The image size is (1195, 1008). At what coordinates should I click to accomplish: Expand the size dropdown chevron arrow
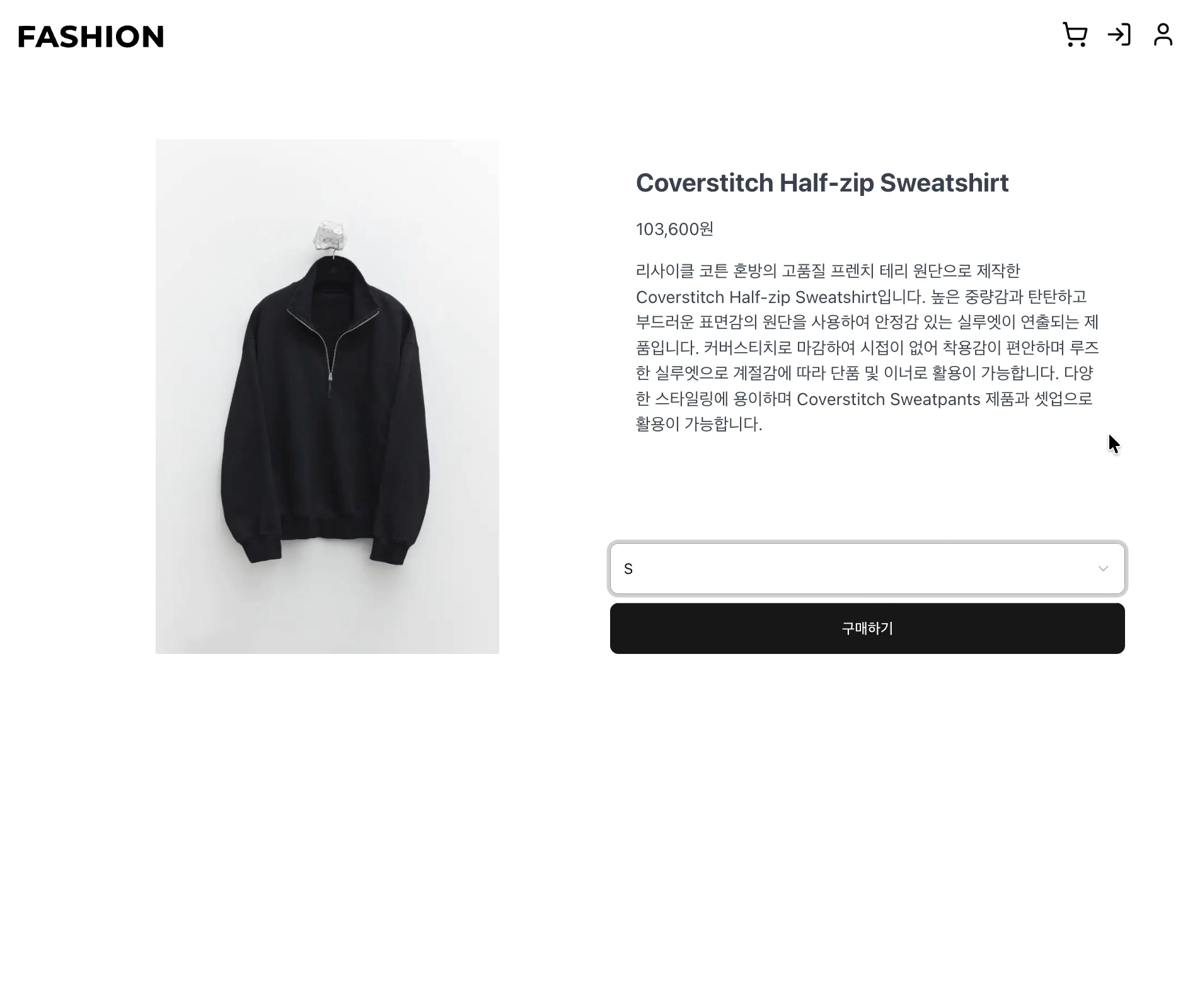tap(1103, 569)
